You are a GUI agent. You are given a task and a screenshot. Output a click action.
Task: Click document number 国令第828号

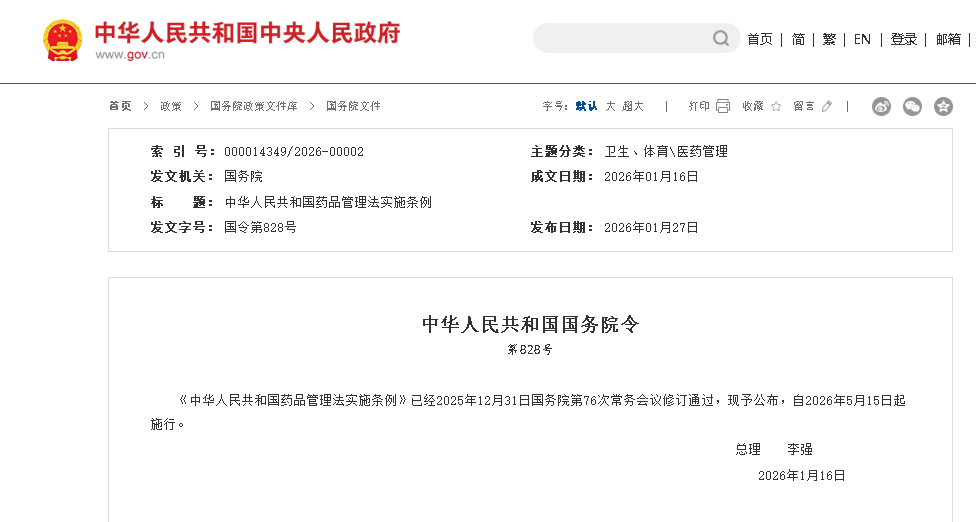(260, 228)
